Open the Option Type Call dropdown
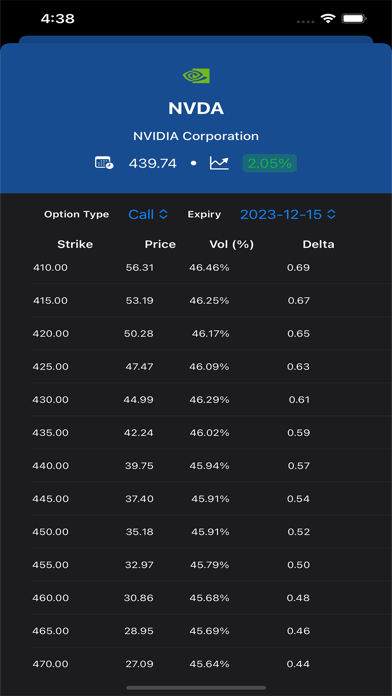Screen dimensions: 392x696 pyautogui.click(x=148, y=214)
